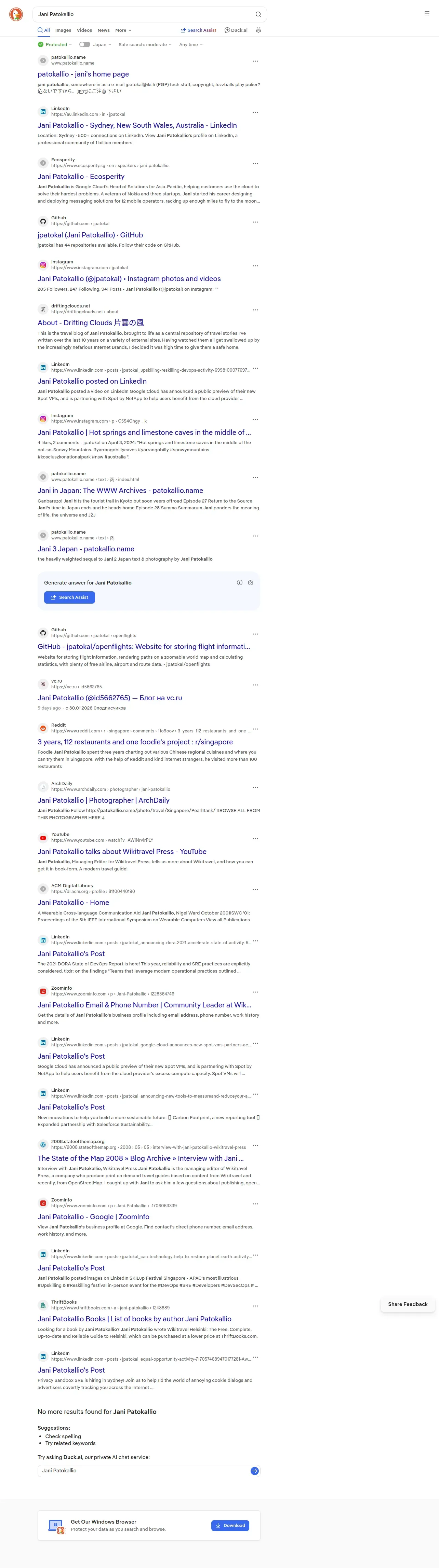The width and height of the screenshot is (439, 1568).
Task: Click the Share Feedback button
Action: coord(408,1304)
